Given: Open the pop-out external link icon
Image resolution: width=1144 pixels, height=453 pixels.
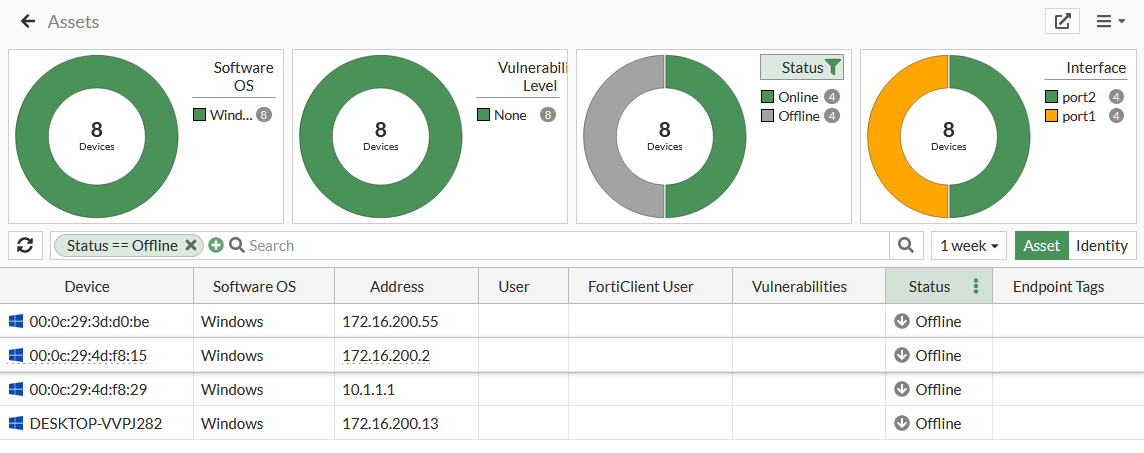Looking at the screenshot, I should pos(1062,21).
